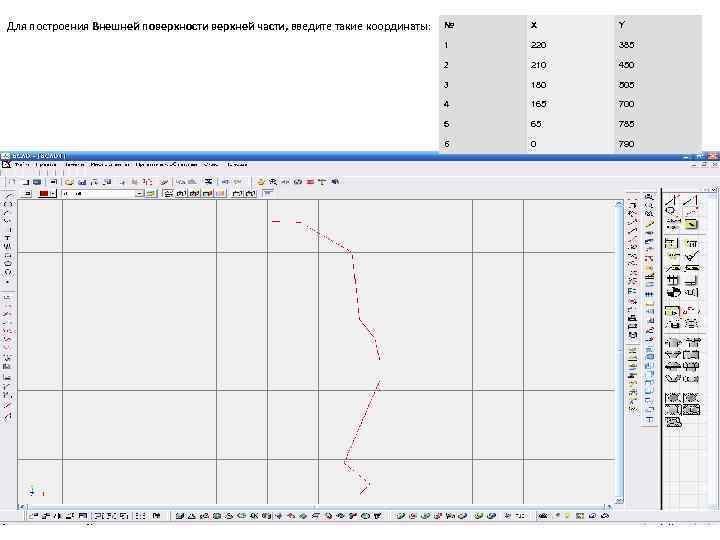Minimize the bCAD window
The width and height of the screenshot is (720, 540).
[x=687, y=157]
